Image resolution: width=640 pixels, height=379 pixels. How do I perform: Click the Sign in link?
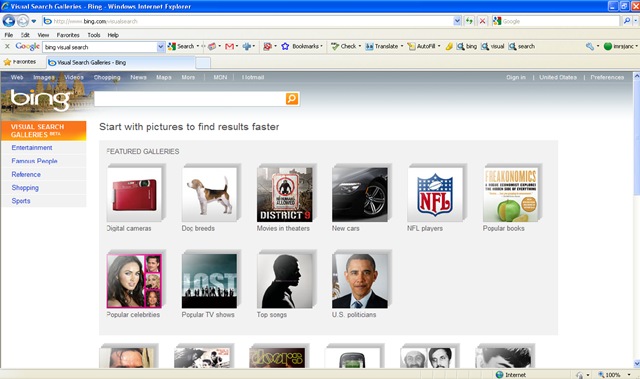click(x=516, y=77)
